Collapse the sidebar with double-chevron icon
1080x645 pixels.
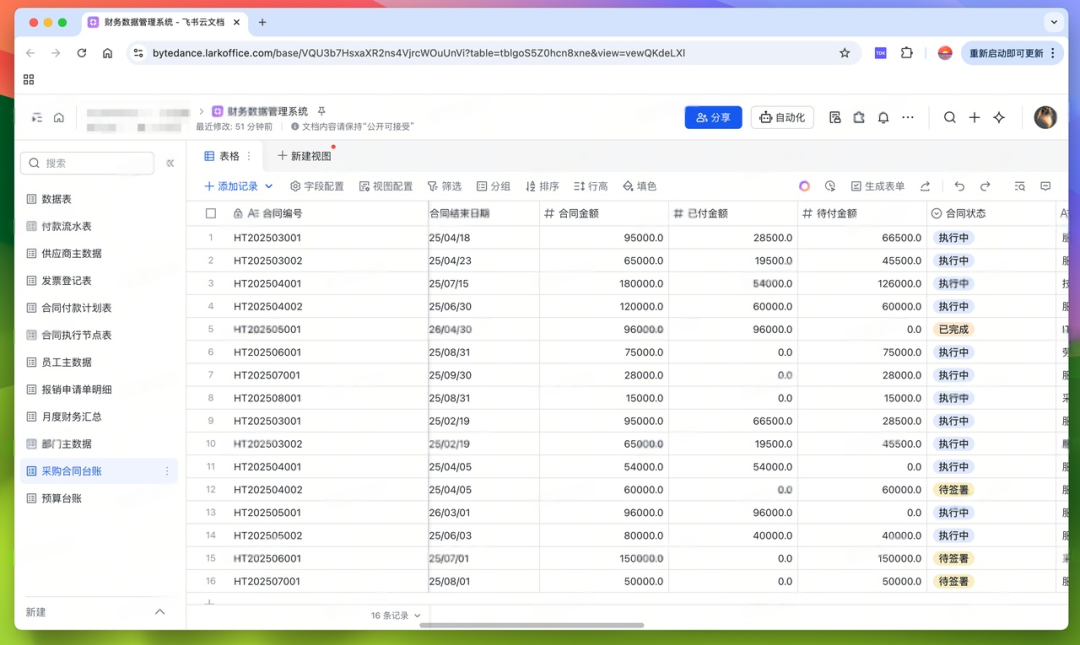[170, 163]
